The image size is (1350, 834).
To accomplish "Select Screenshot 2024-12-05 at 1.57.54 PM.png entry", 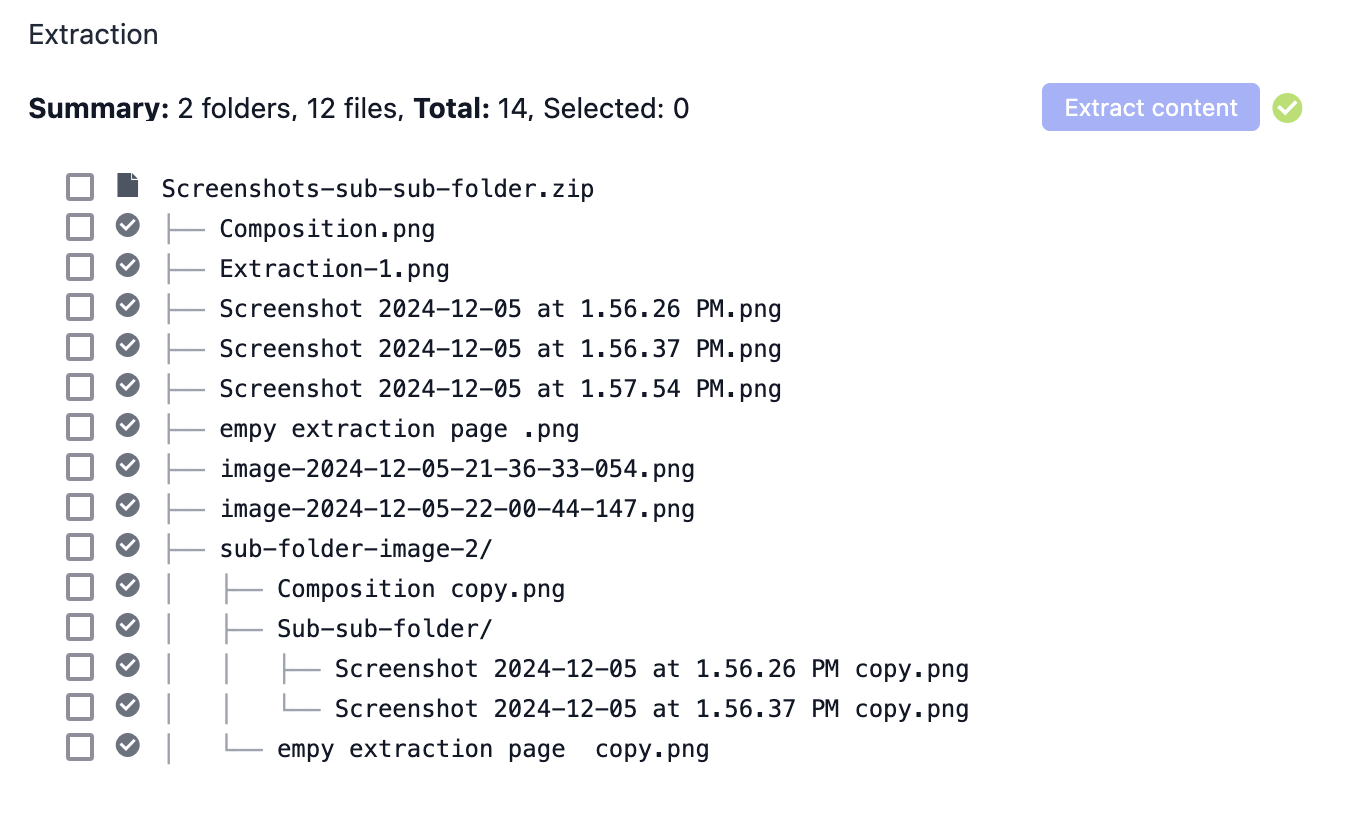I will (x=500, y=387).
